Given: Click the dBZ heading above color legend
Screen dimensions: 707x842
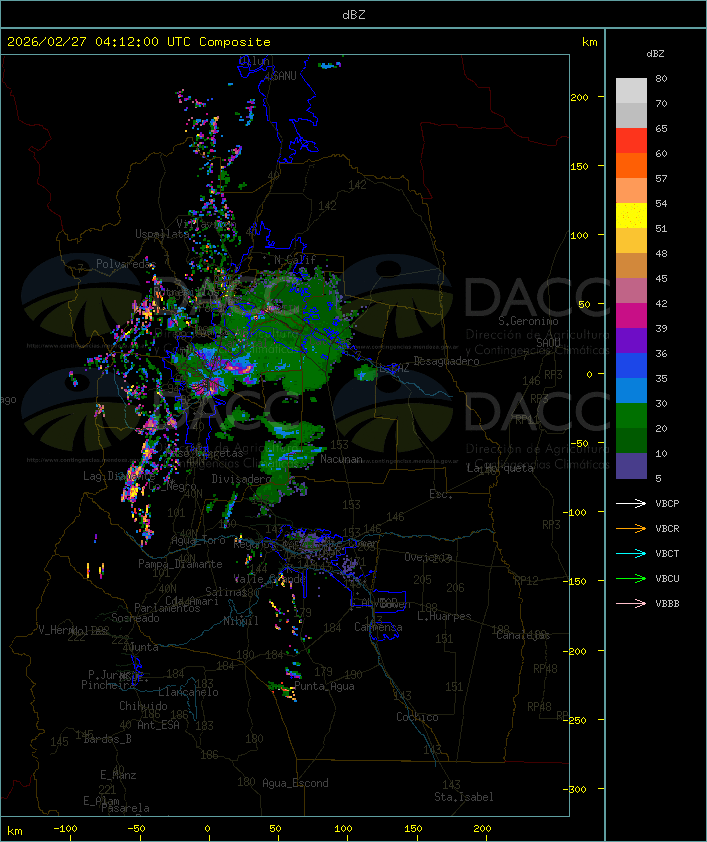Looking at the screenshot, I should [x=655, y=54].
